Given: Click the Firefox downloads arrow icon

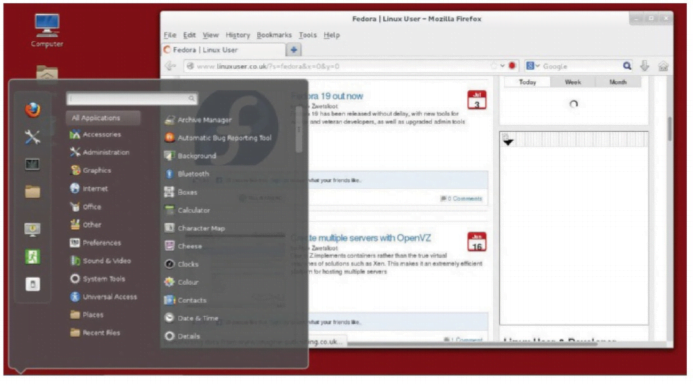Looking at the screenshot, I should click(x=644, y=66).
